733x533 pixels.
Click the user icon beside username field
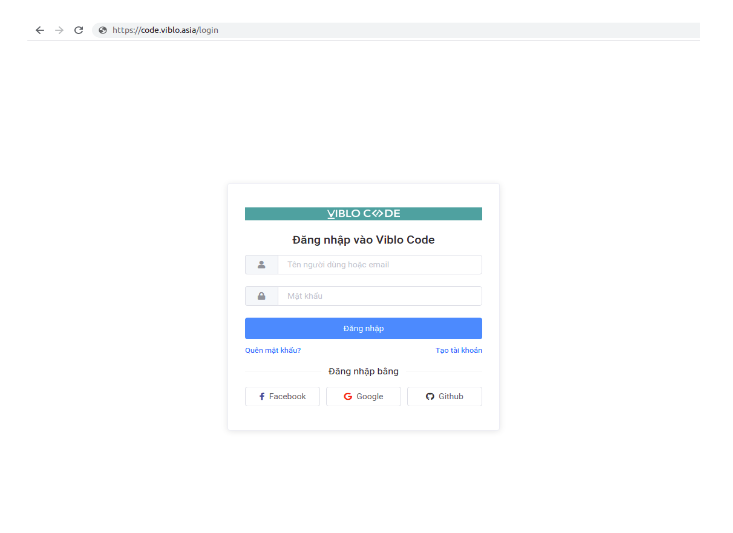[x=262, y=265]
